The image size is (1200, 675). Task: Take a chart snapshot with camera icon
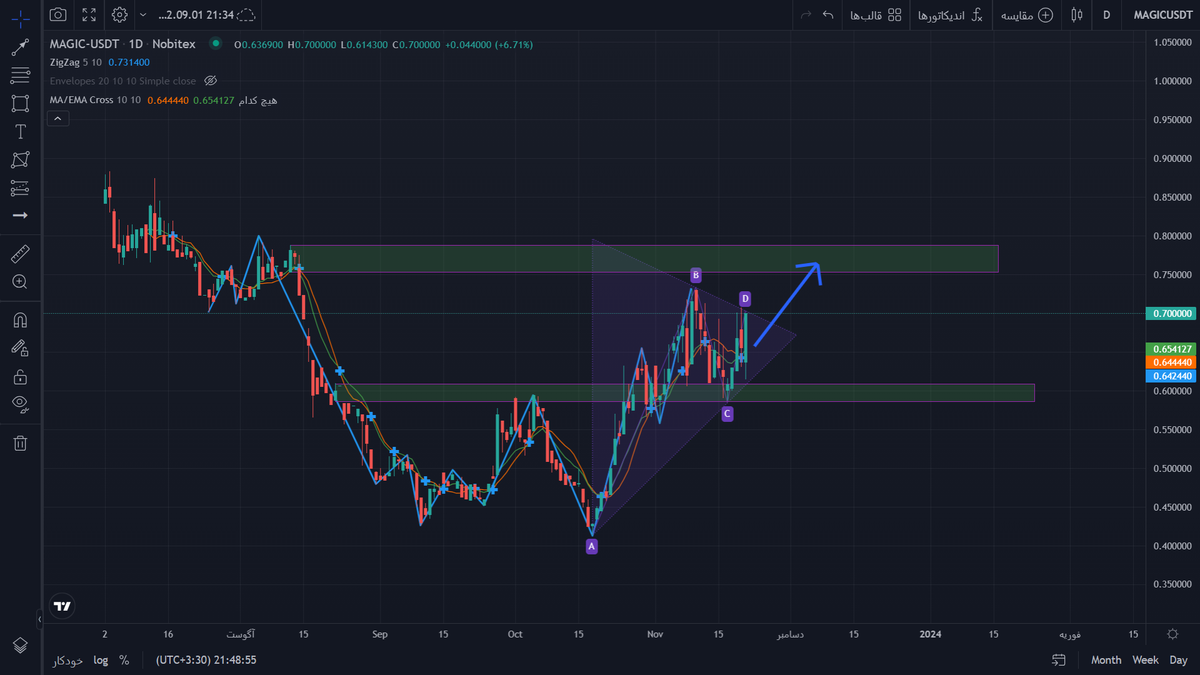(x=59, y=15)
